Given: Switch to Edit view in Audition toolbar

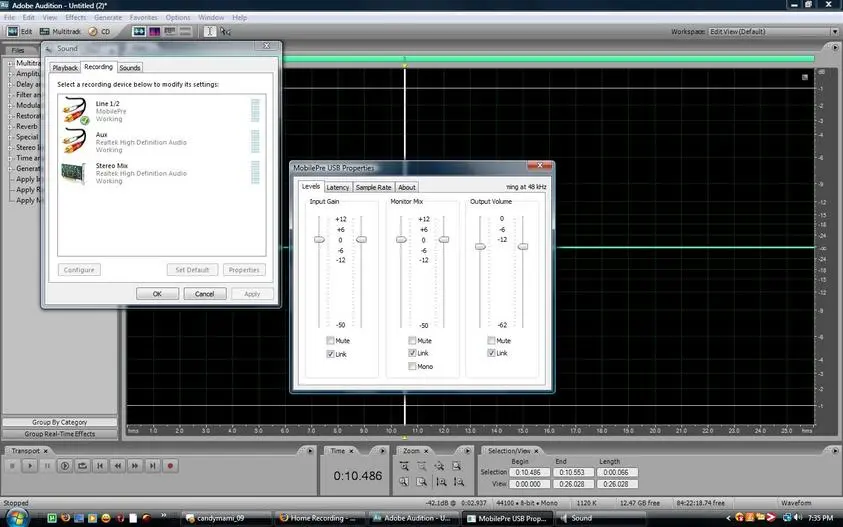Looking at the screenshot, I should click(x=19, y=32).
